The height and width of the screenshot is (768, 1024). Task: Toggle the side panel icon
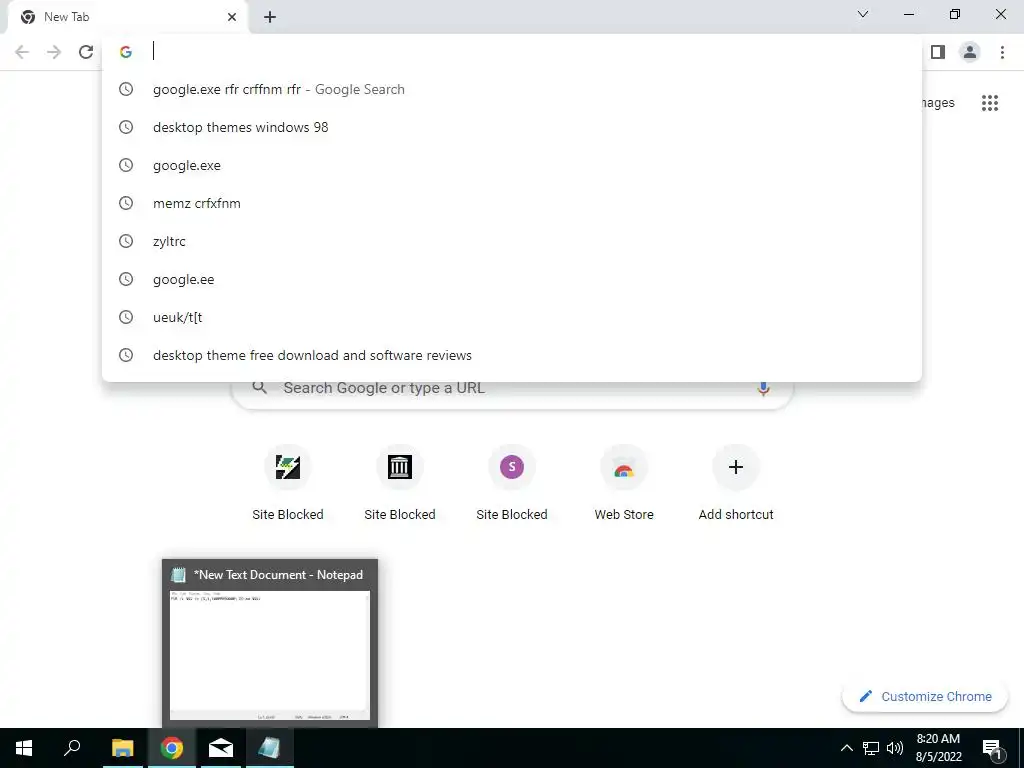click(938, 52)
